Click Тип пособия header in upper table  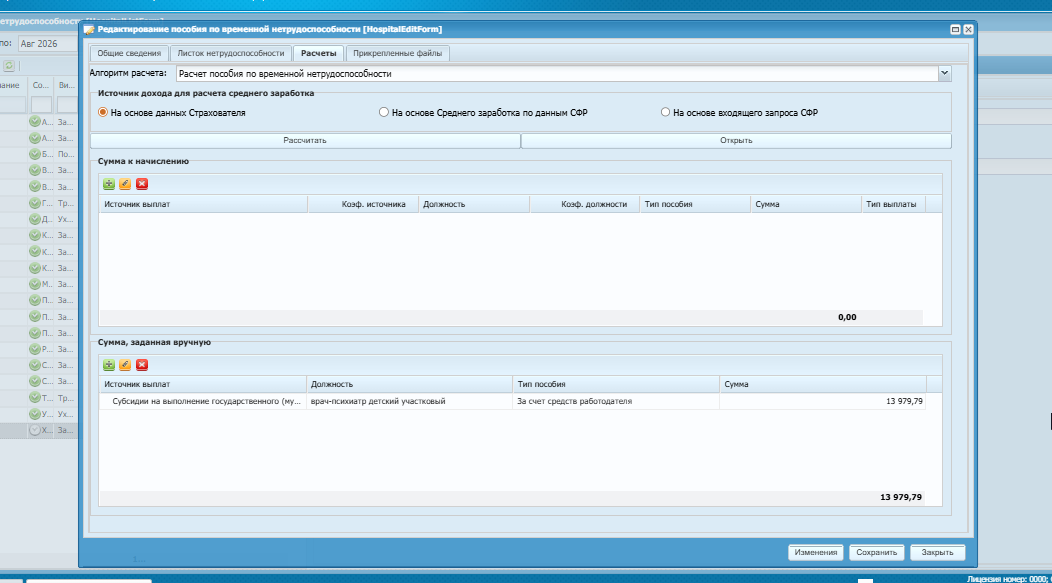(695, 204)
